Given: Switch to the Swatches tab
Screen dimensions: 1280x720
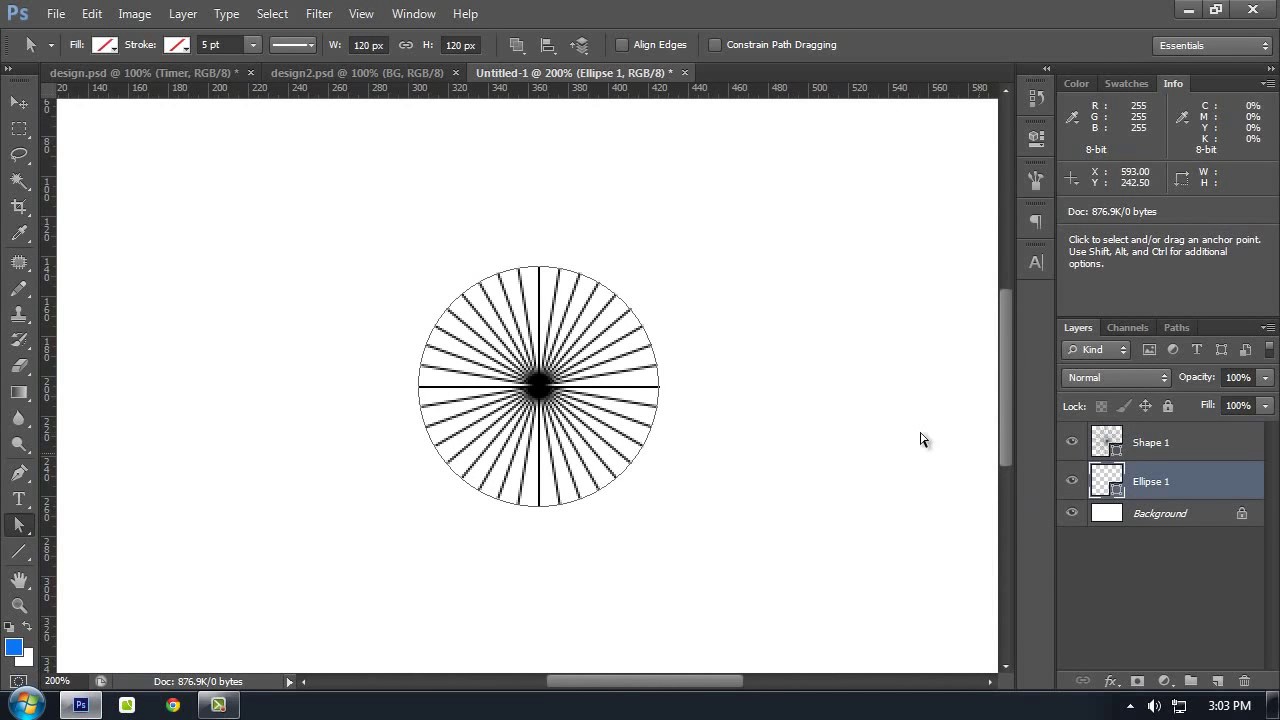Looking at the screenshot, I should point(1126,84).
